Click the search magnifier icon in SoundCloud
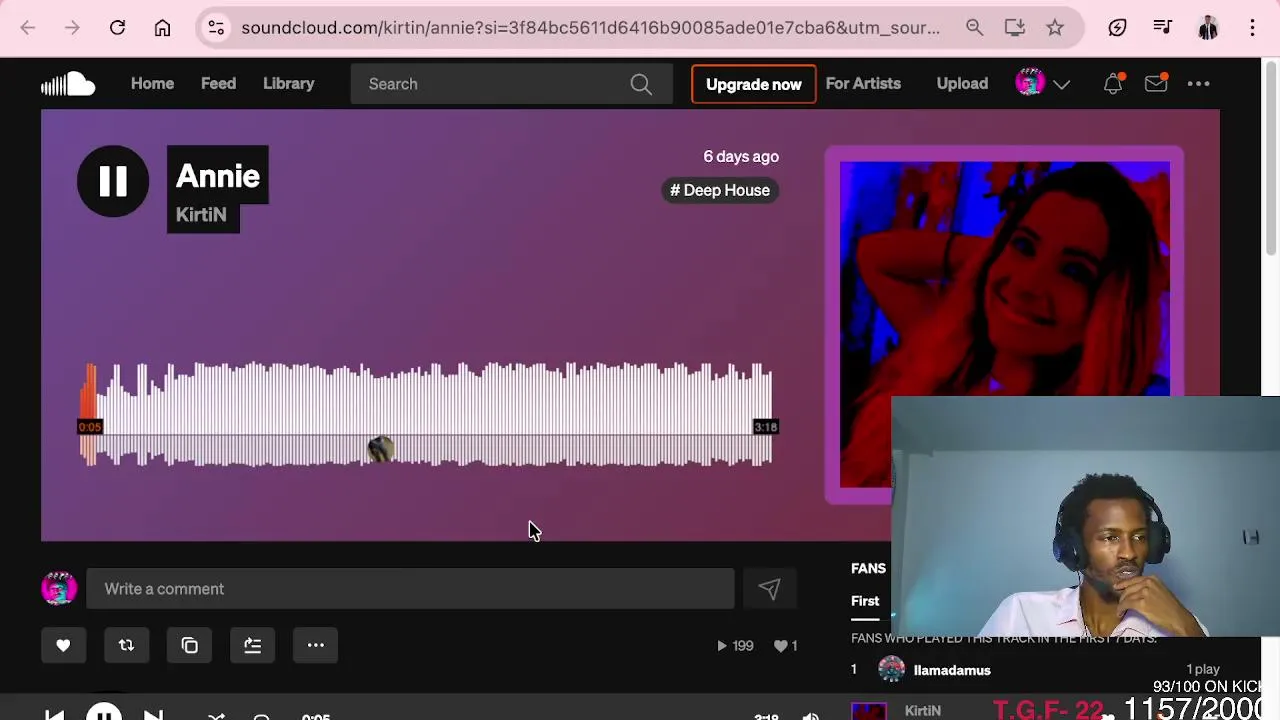Viewport: 1280px width, 720px height. tap(641, 84)
